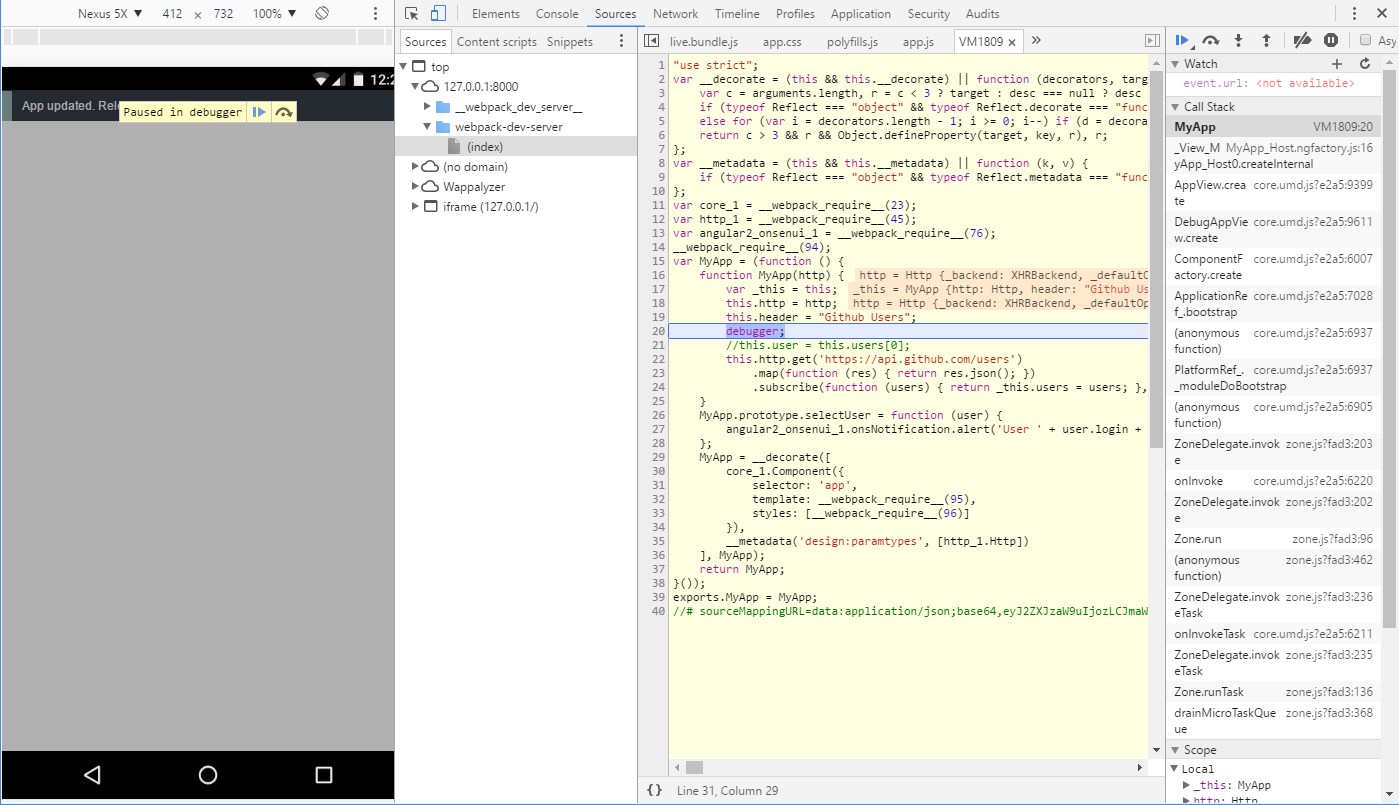Pretty print the source with braces button
The width and height of the screenshot is (1399, 805).
click(654, 790)
